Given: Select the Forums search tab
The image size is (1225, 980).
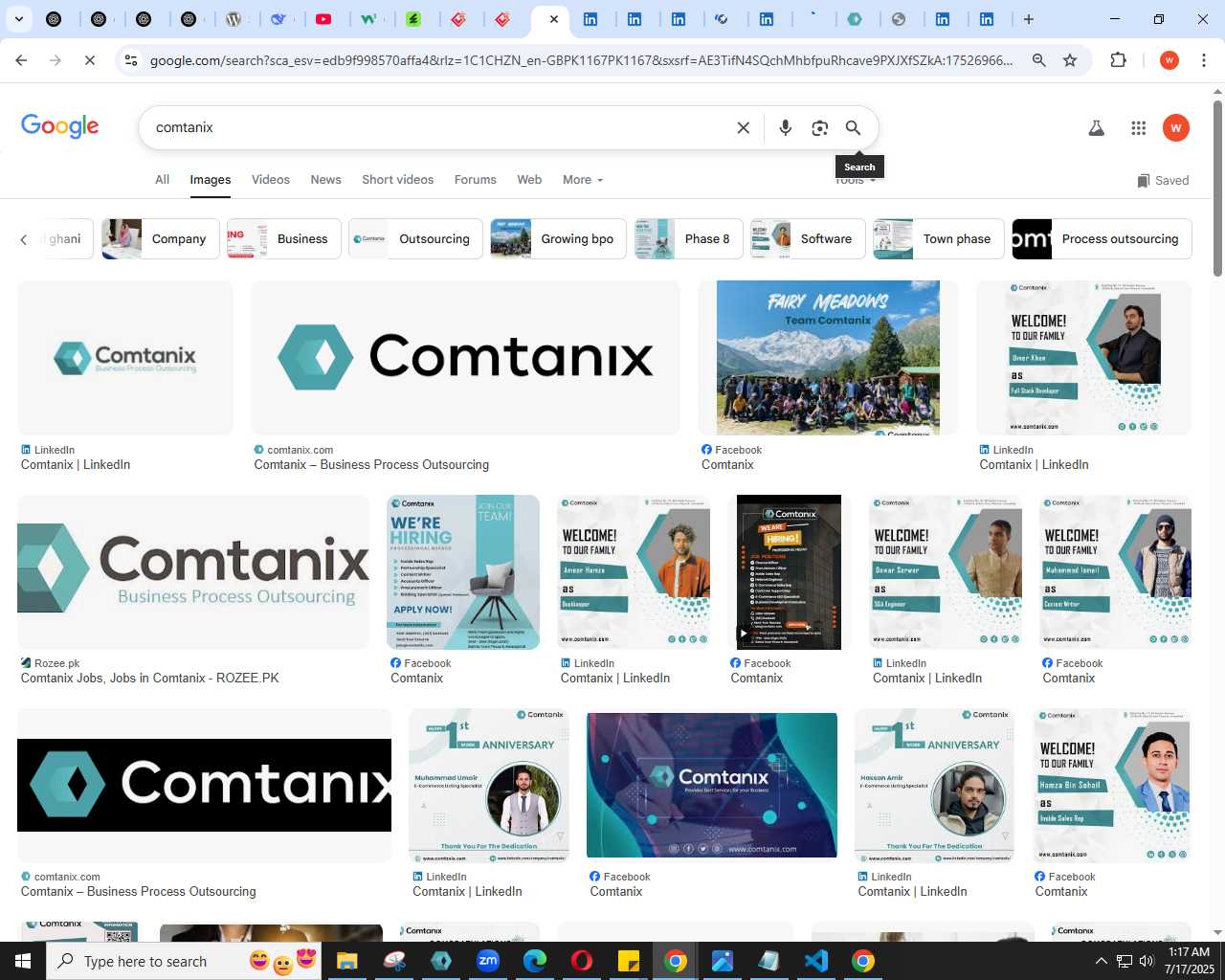Looking at the screenshot, I should click(x=475, y=180).
